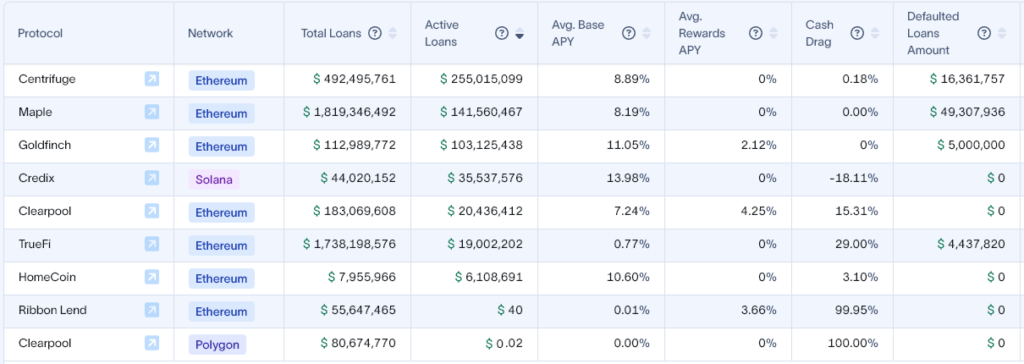
Task: Open Ribbon Lend external link icon
Action: (152, 310)
